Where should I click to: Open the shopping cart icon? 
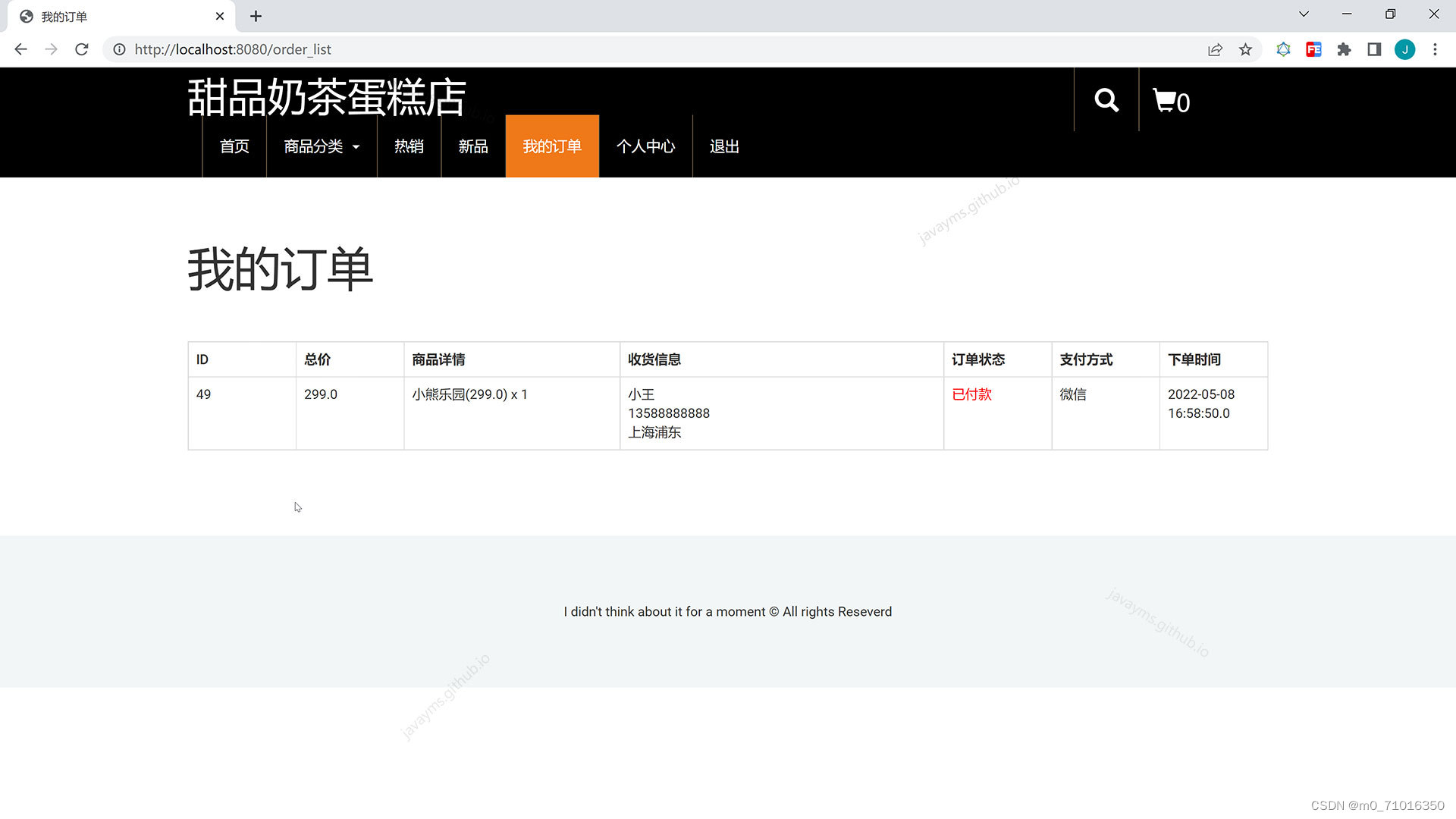(x=1168, y=100)
